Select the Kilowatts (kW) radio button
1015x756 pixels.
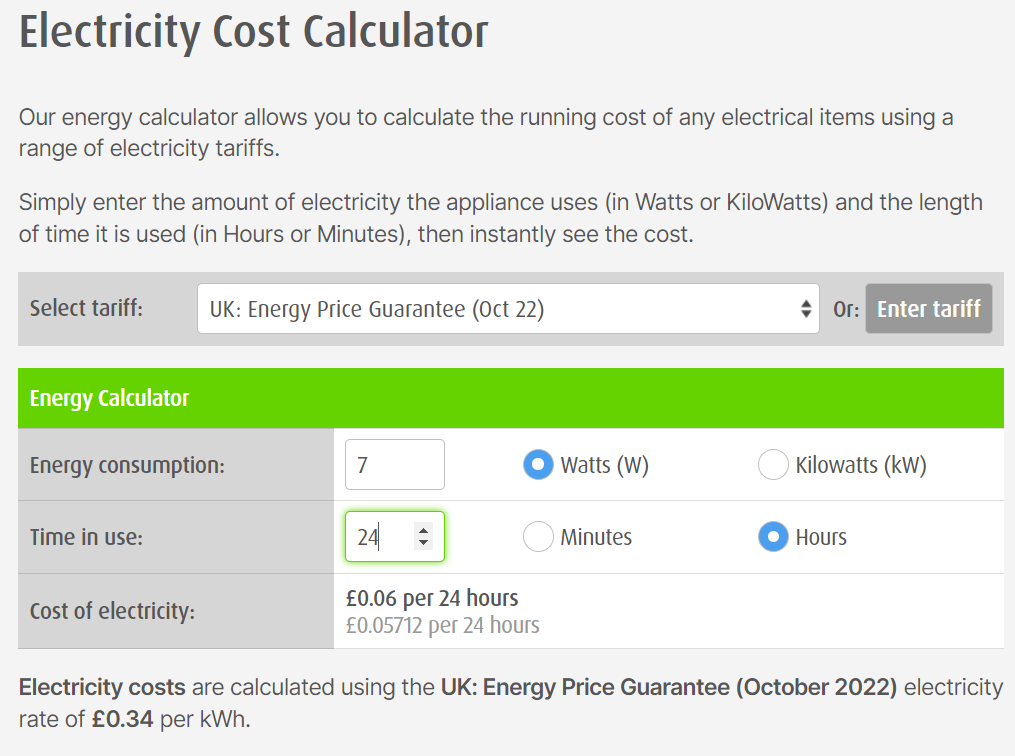point(773,465)
